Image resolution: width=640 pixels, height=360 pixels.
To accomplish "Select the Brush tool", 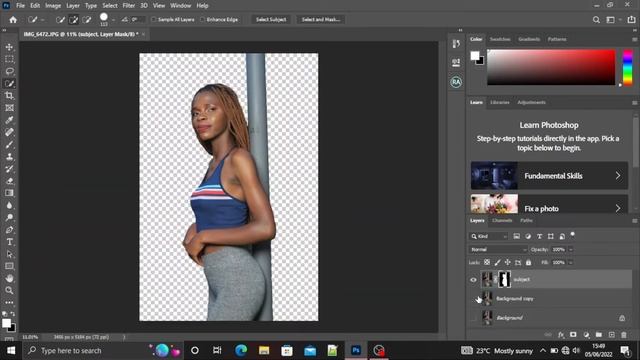I will click(9, 144).
